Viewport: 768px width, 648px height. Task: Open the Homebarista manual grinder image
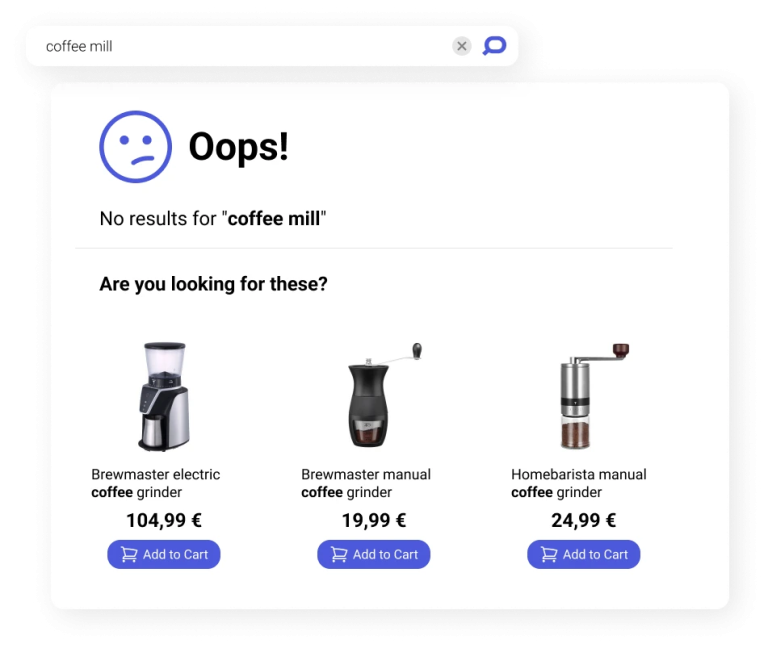point(594,396)
